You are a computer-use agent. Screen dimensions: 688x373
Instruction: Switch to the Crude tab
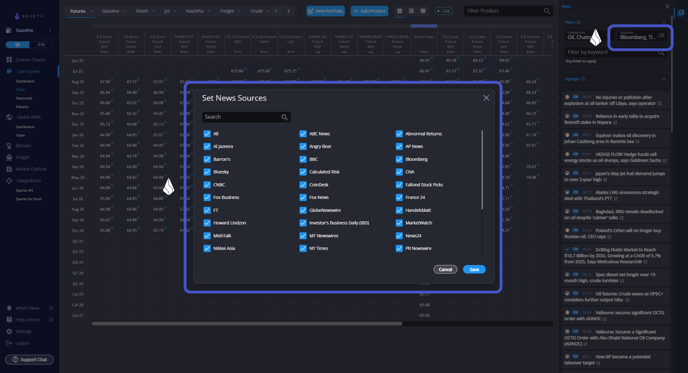coord(256,11)
